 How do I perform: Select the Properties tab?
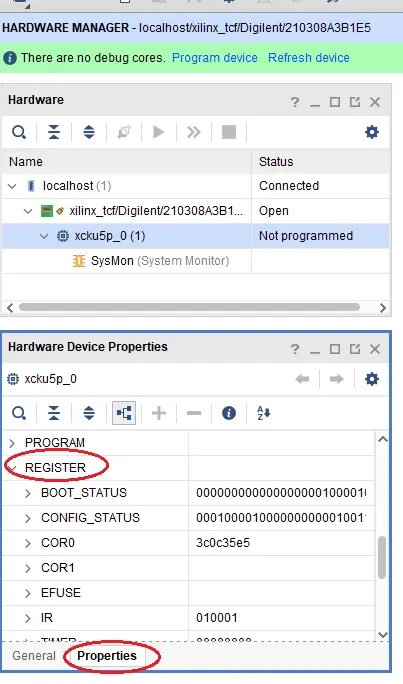107,656
